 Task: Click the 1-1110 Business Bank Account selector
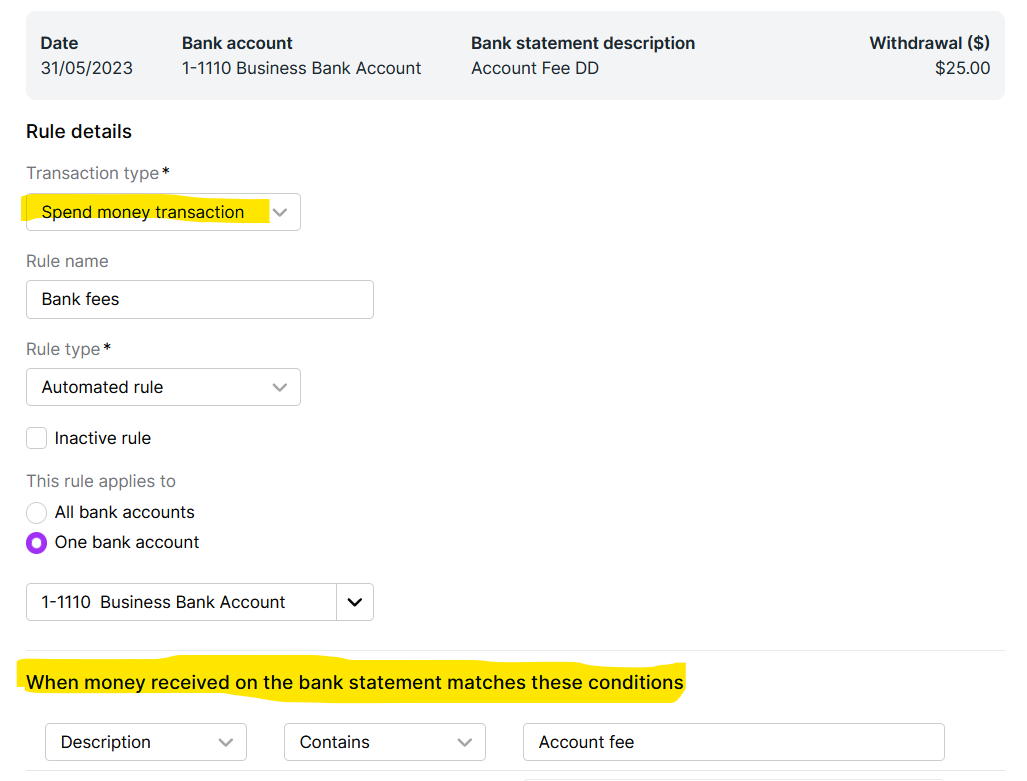pyautogui.click(x=180, y=601)
